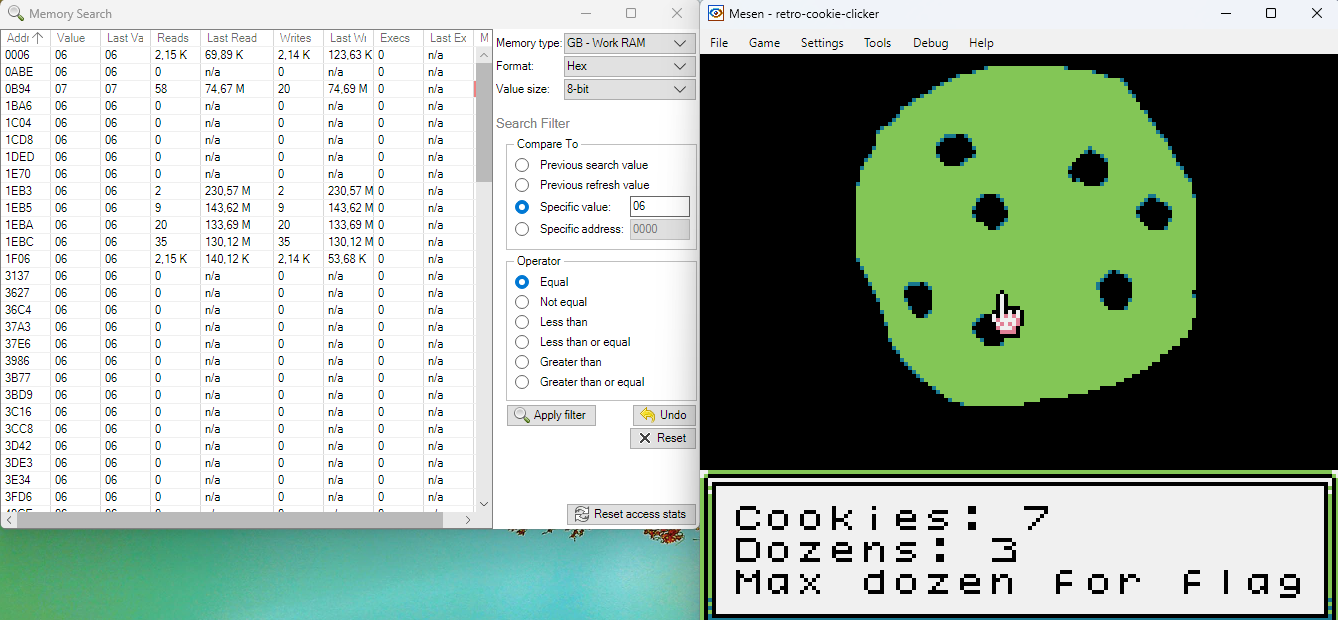This screenshot has width=1338, height=620.
Task: Click the Reset button with X icon
Action: 662,438
